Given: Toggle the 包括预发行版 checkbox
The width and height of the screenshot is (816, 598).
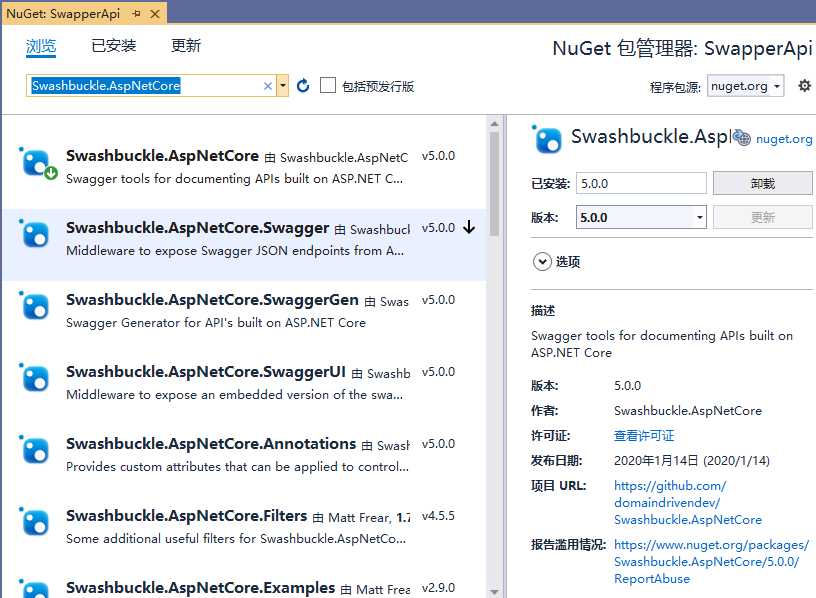Looking at the screenshot, I should pyautogui.click(x=328, y=85).
